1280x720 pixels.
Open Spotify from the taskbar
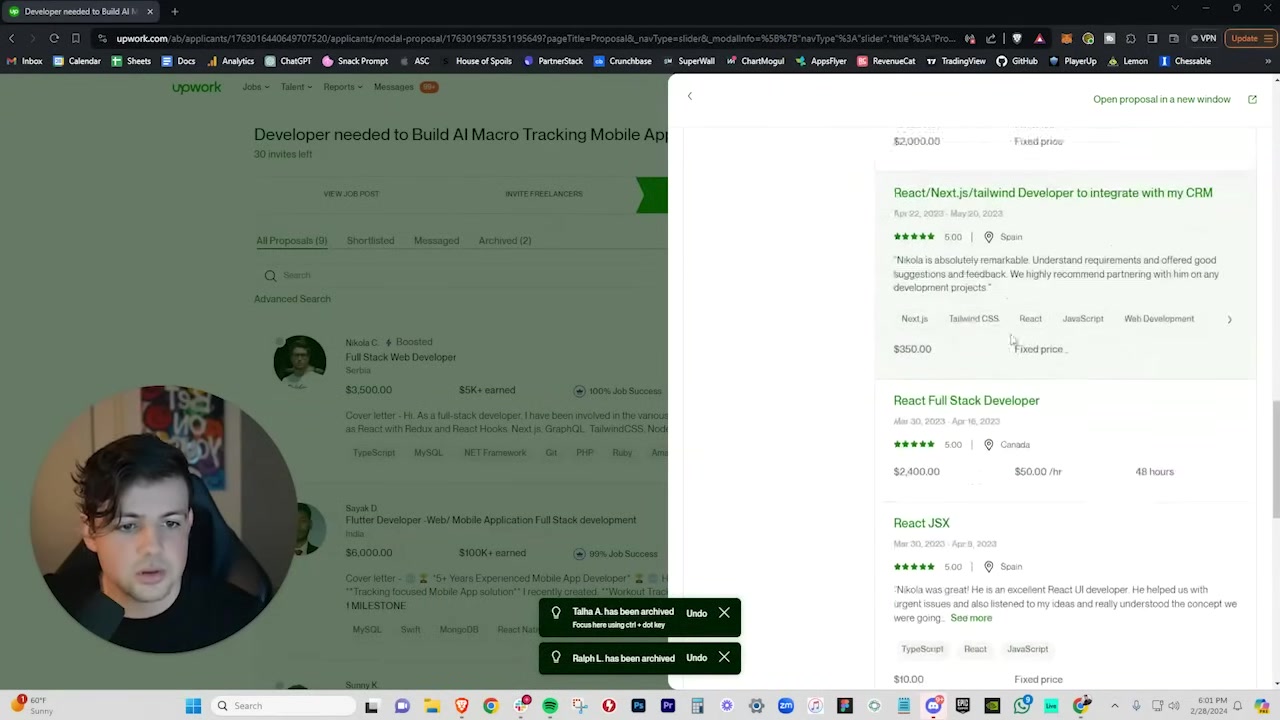tap(550, 706)
